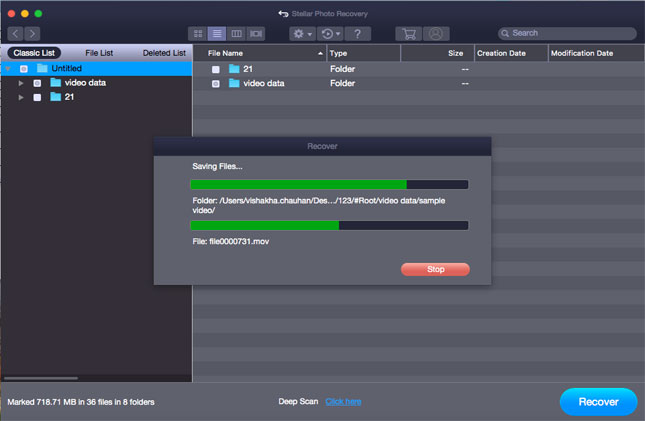The image size is (645, 421).
Task: Close the window with the red button
Action: [x=12, y=14]
